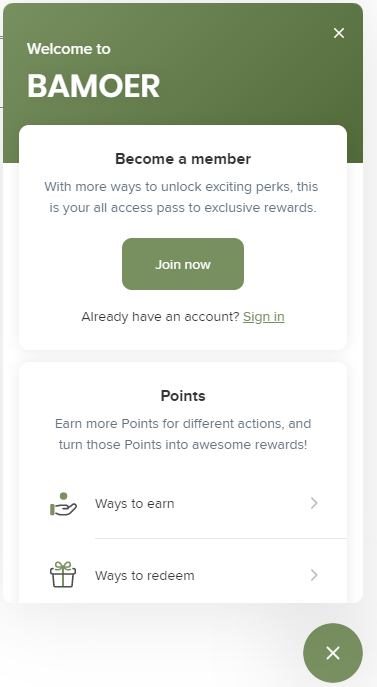This screenshot has height=687, width=377.
Task: Click the Join now button
Action: coord(183,264)
